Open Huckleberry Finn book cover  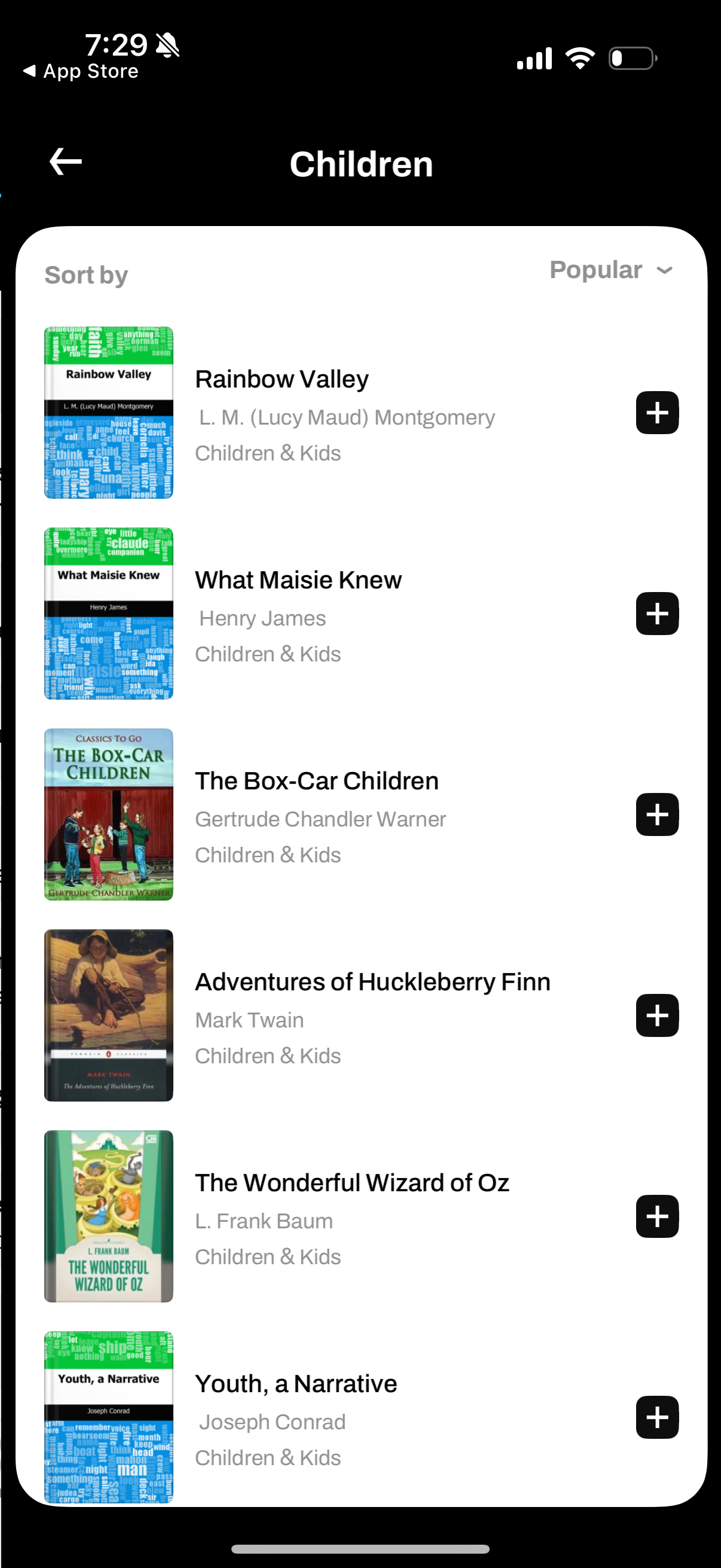(109, 1015)
